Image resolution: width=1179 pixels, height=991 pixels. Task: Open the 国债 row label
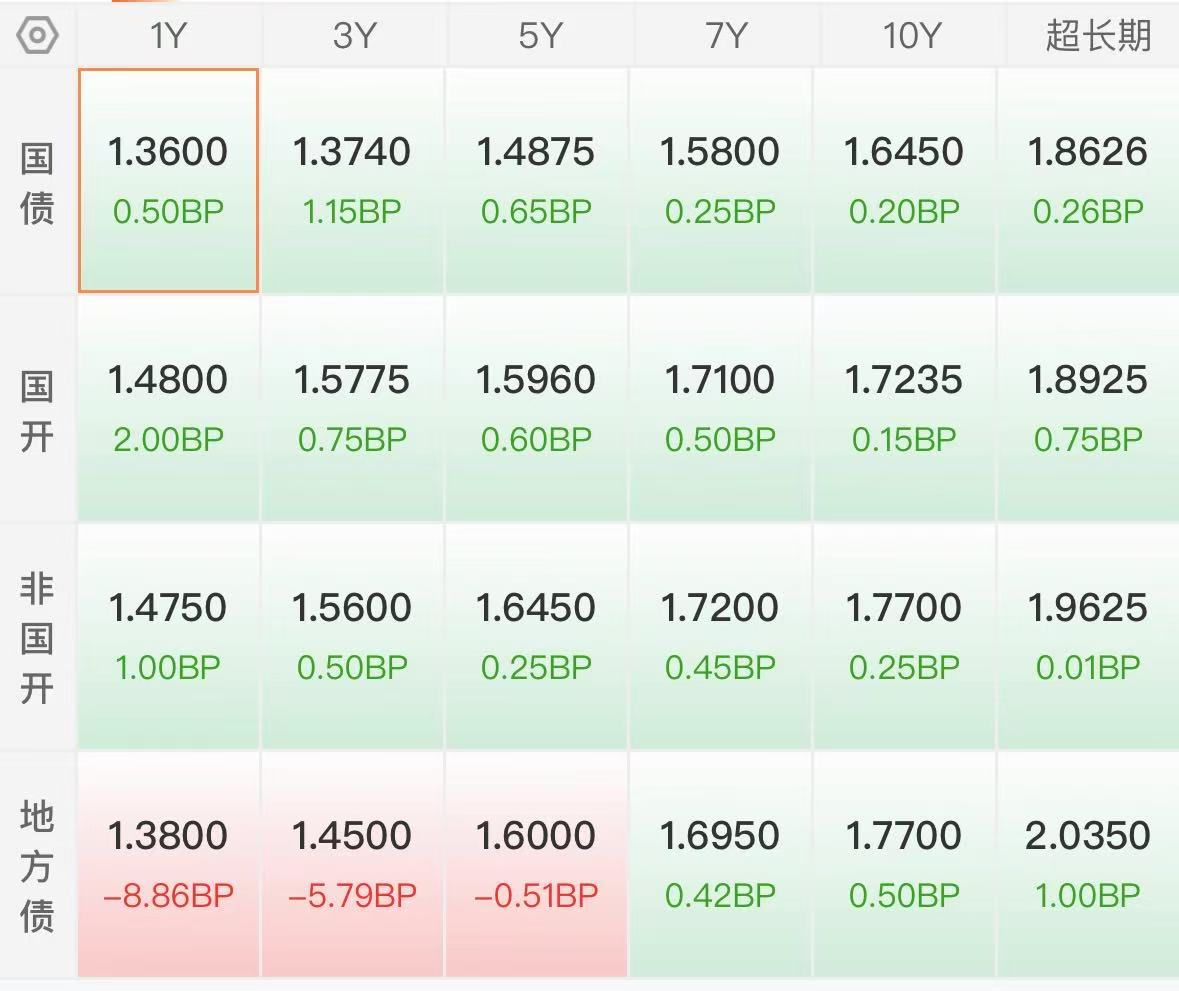click(x=37, y=183)
